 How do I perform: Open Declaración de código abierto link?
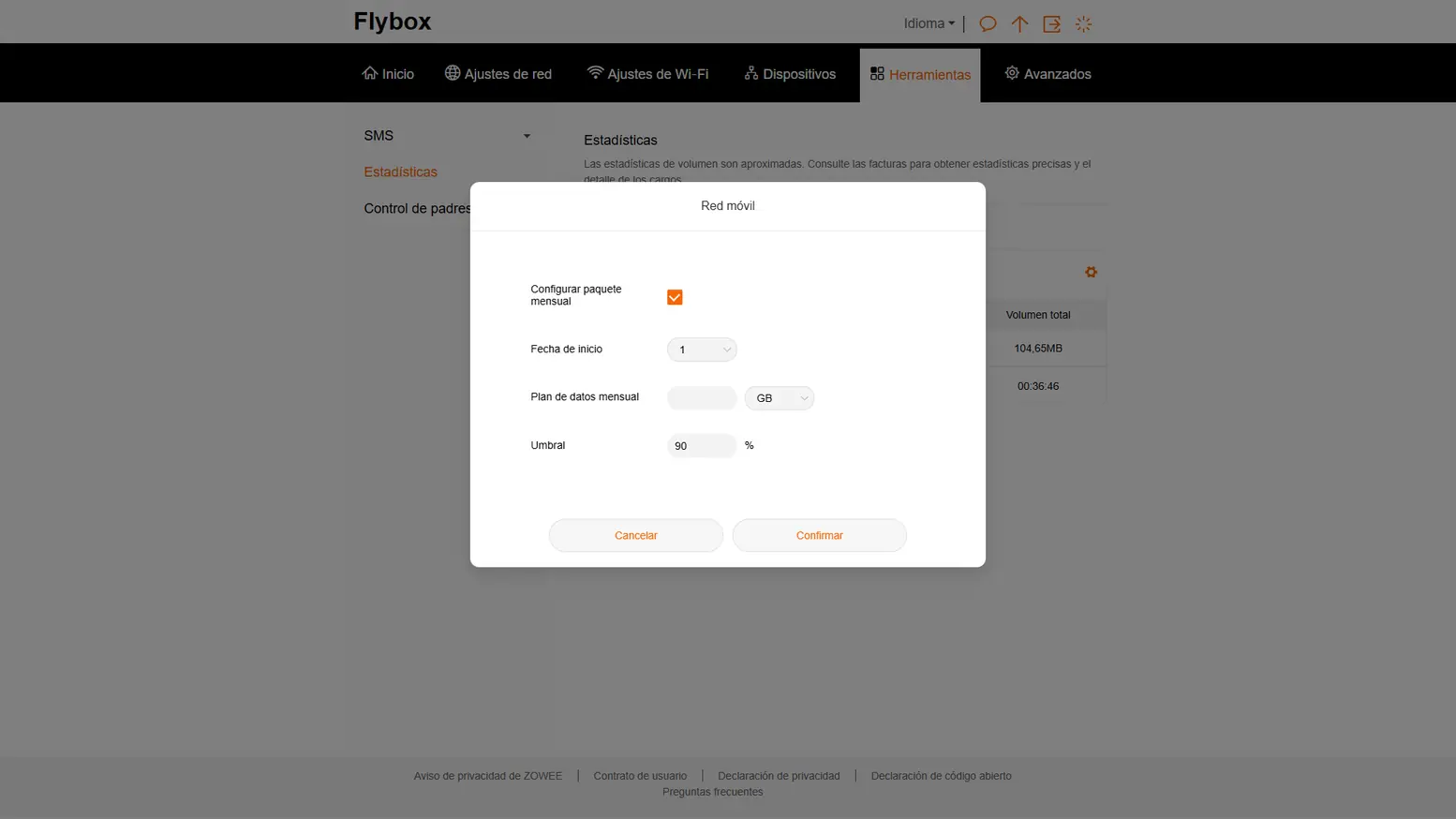(x=942, y=776)
